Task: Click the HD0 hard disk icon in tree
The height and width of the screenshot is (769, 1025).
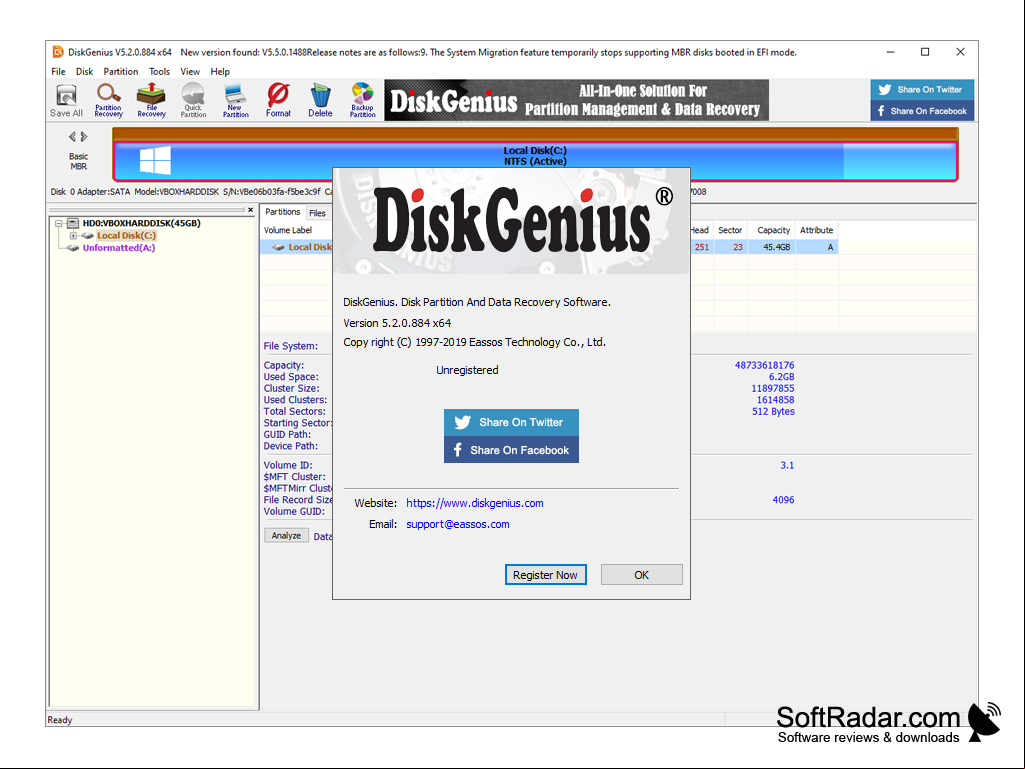Action: 73,224
